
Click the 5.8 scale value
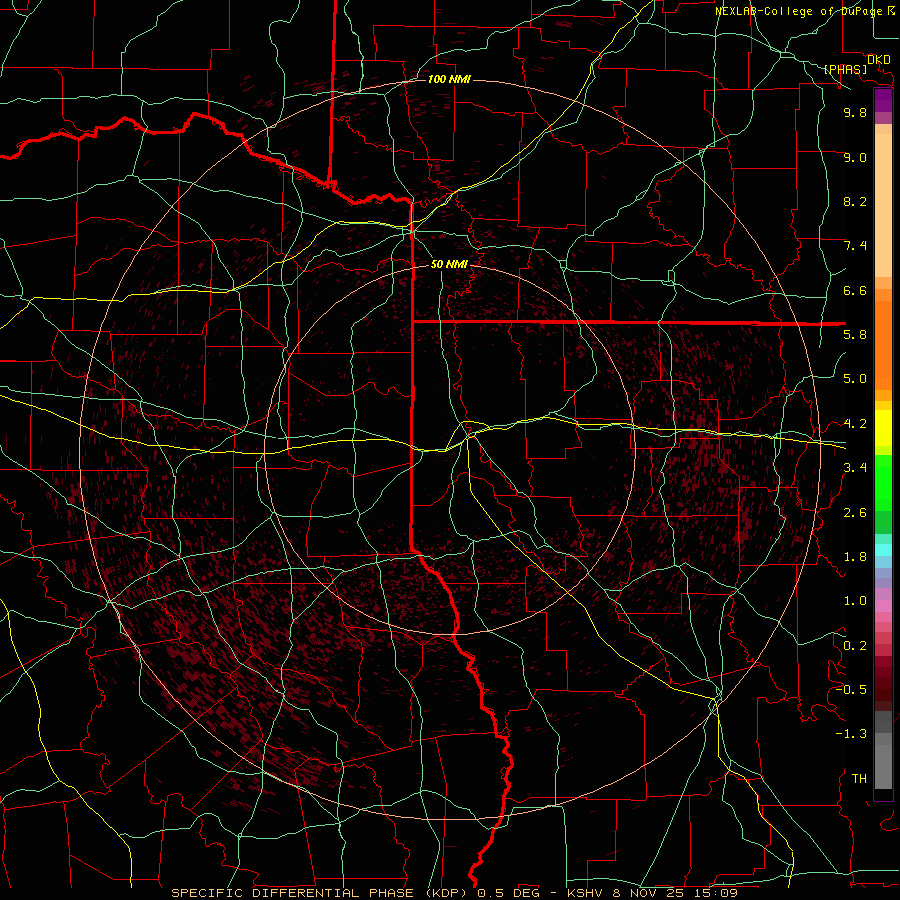tap(855, 335)
